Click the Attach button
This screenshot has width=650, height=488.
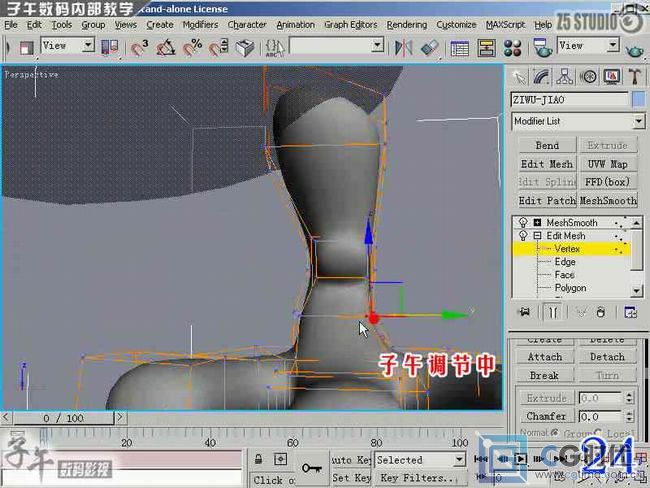(x=545, y=357)
